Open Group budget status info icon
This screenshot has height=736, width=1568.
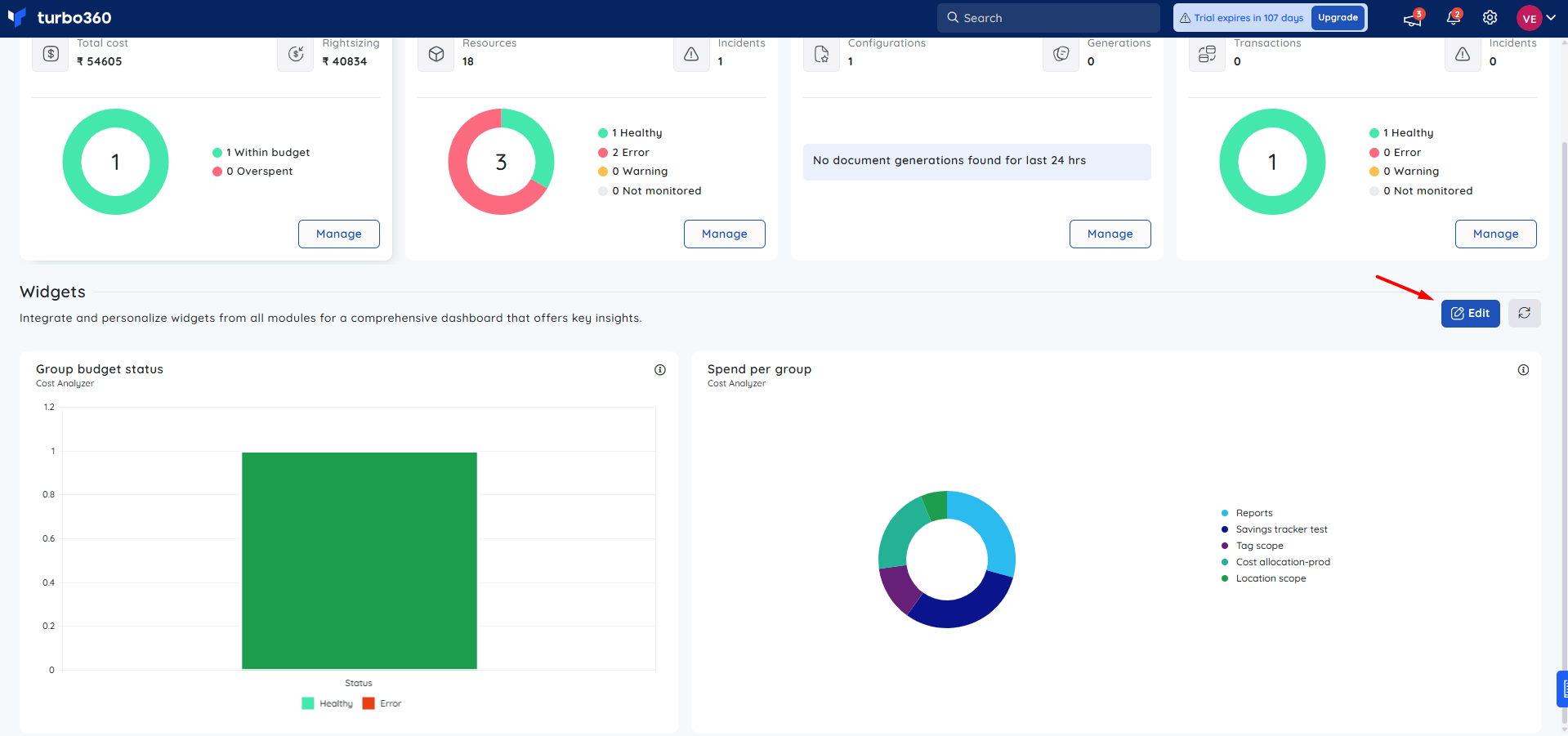(660, 370)
